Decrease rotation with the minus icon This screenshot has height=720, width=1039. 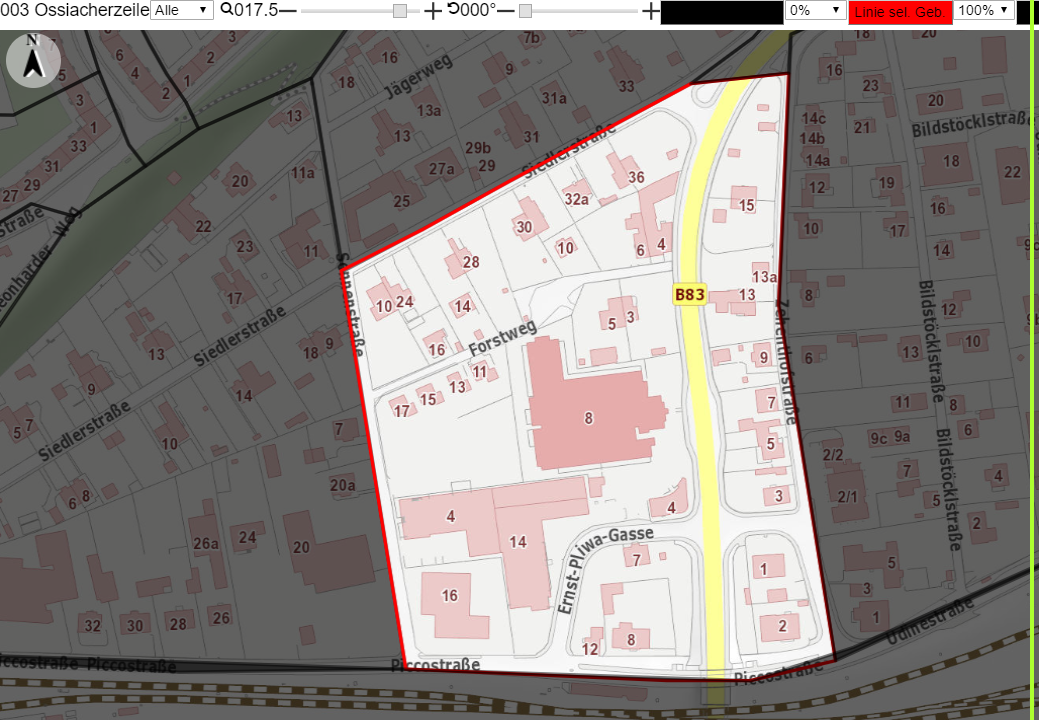[x=506, y=11]
